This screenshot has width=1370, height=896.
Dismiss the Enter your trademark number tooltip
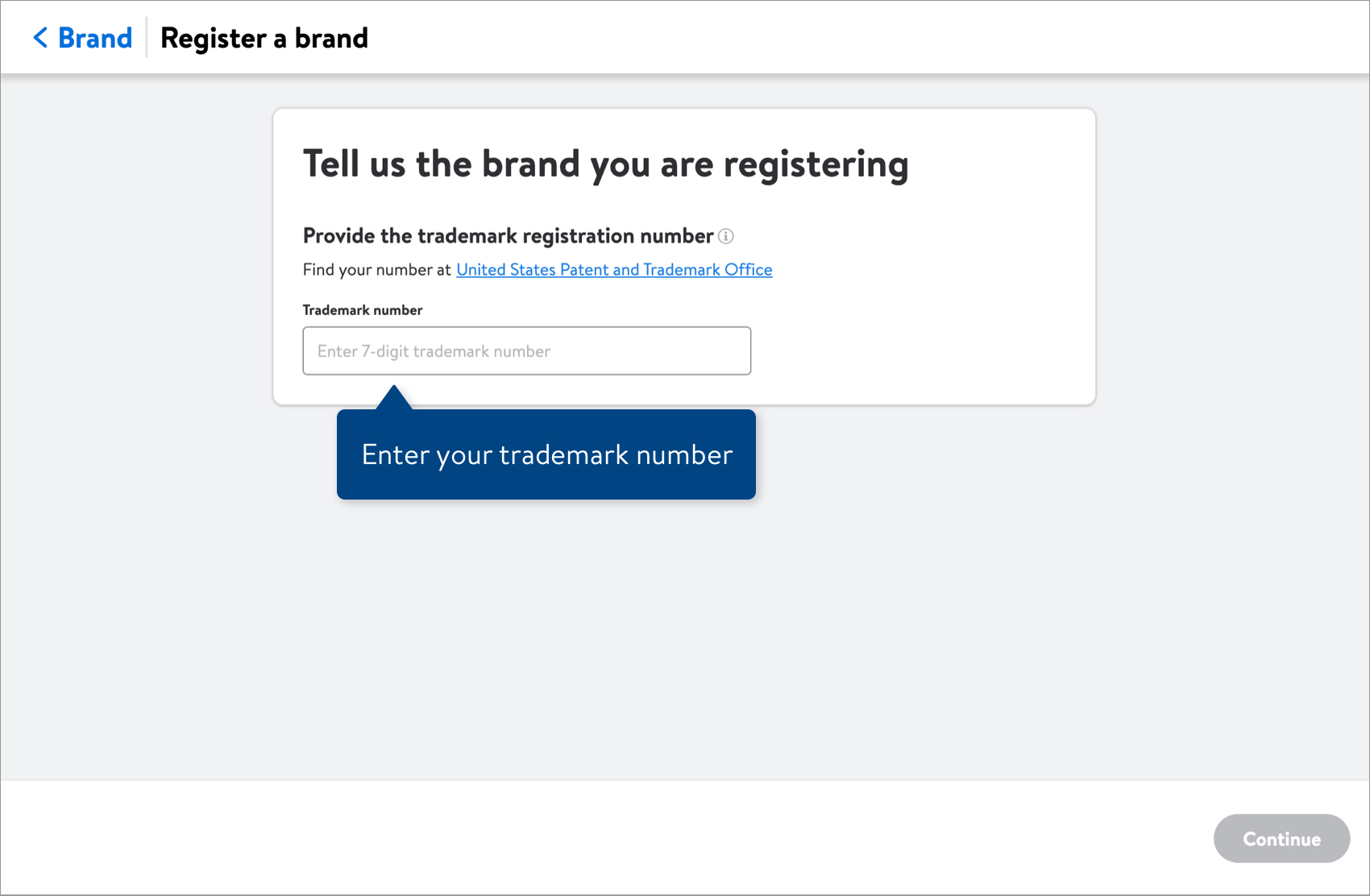pyautogui.click(x=546, y=454)
